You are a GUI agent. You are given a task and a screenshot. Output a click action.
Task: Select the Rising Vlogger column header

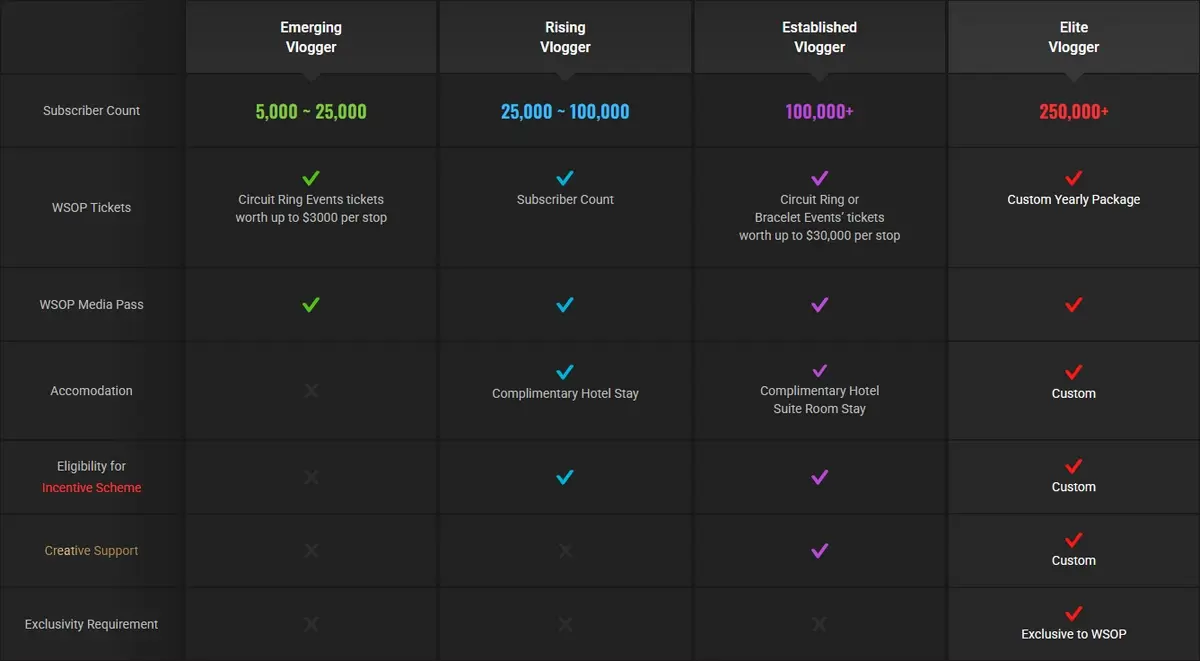565,37
